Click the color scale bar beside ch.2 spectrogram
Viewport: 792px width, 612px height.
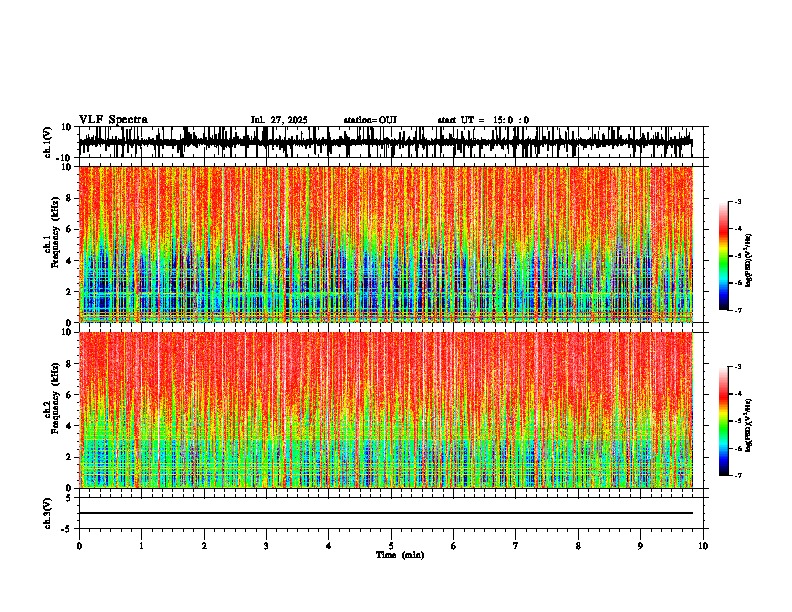pyautogui.click(x=723, y=421)
